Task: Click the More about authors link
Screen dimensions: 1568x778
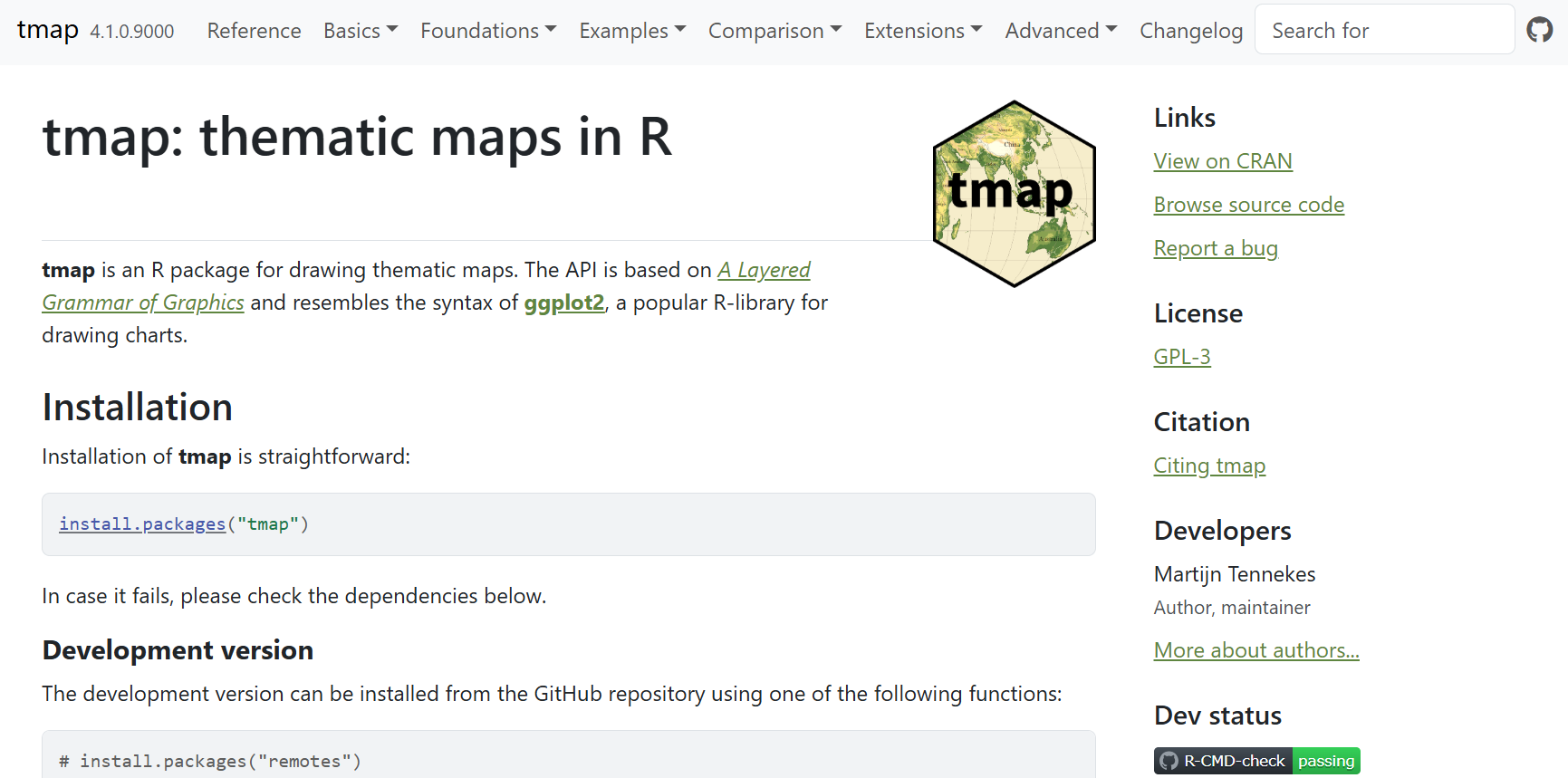Action: [1255, 650]
